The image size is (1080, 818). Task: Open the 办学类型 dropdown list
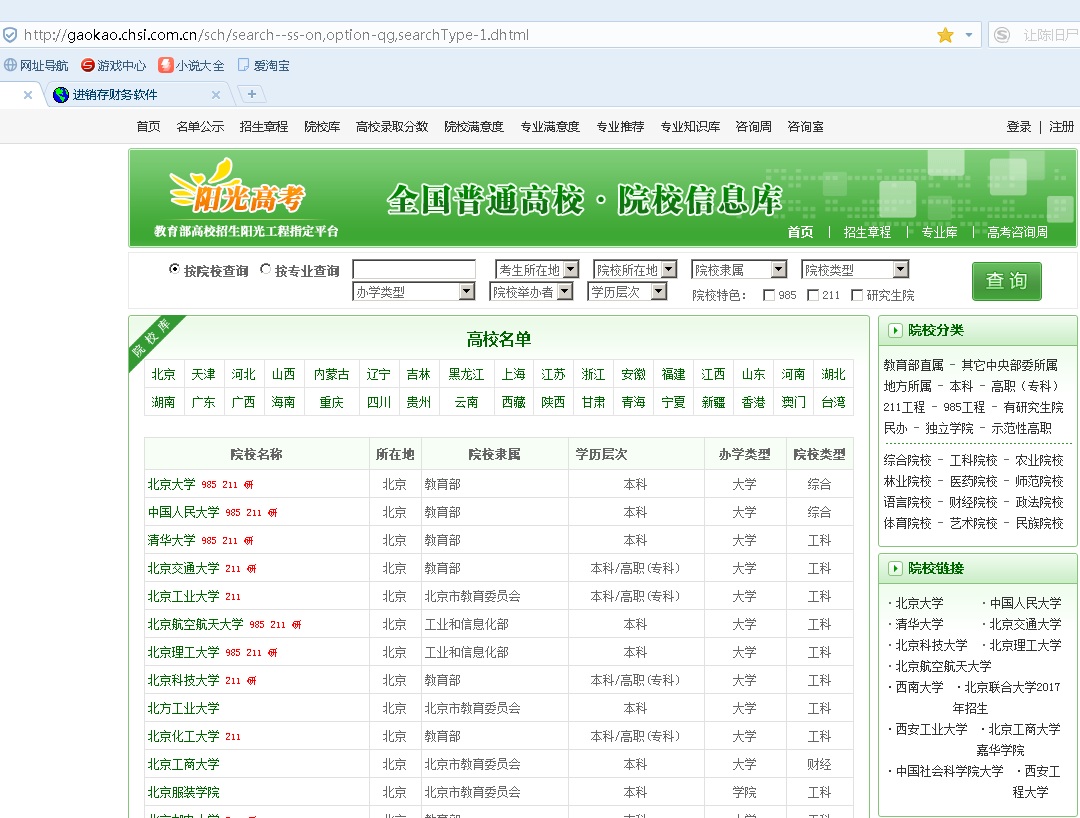[413, 292]
